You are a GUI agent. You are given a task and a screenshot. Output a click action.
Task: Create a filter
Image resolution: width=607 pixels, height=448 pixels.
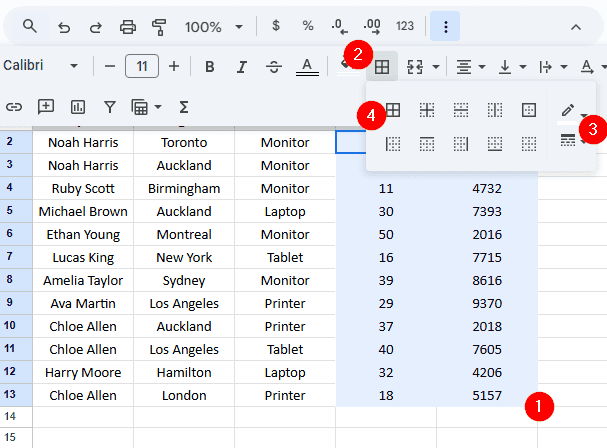(x=110, y=107)
